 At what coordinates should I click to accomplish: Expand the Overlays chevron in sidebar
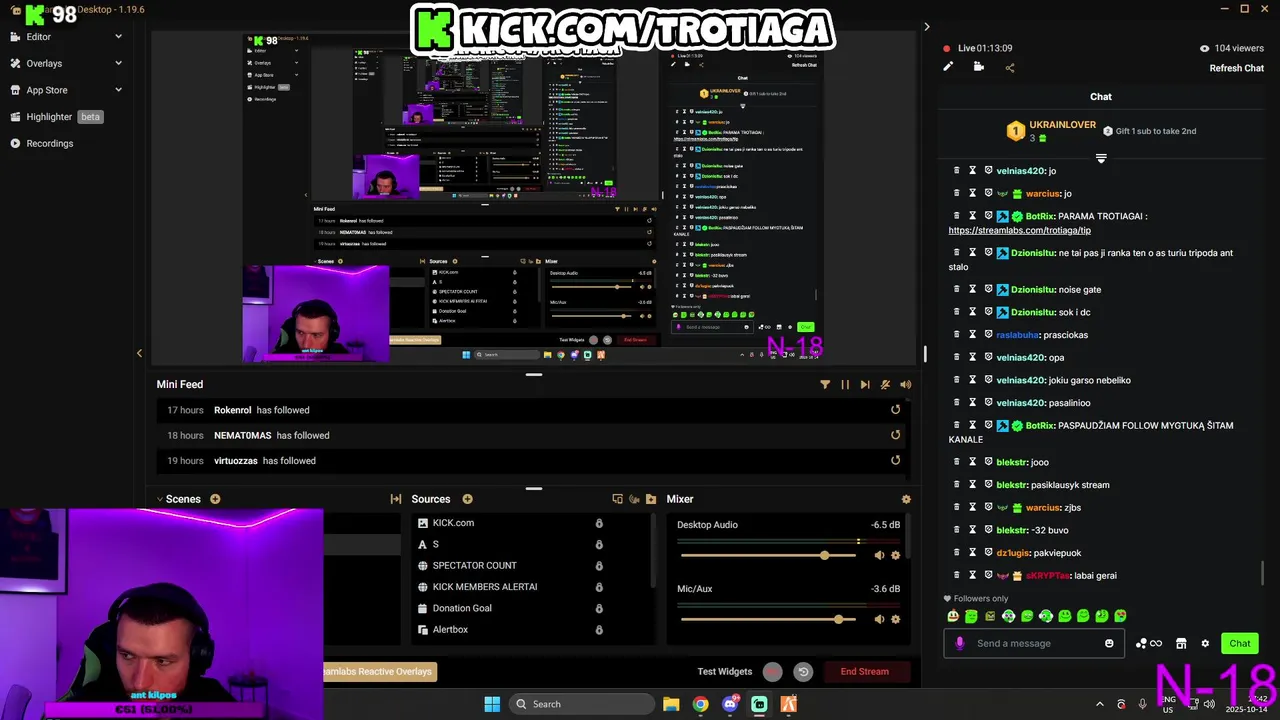coord(118,63)
